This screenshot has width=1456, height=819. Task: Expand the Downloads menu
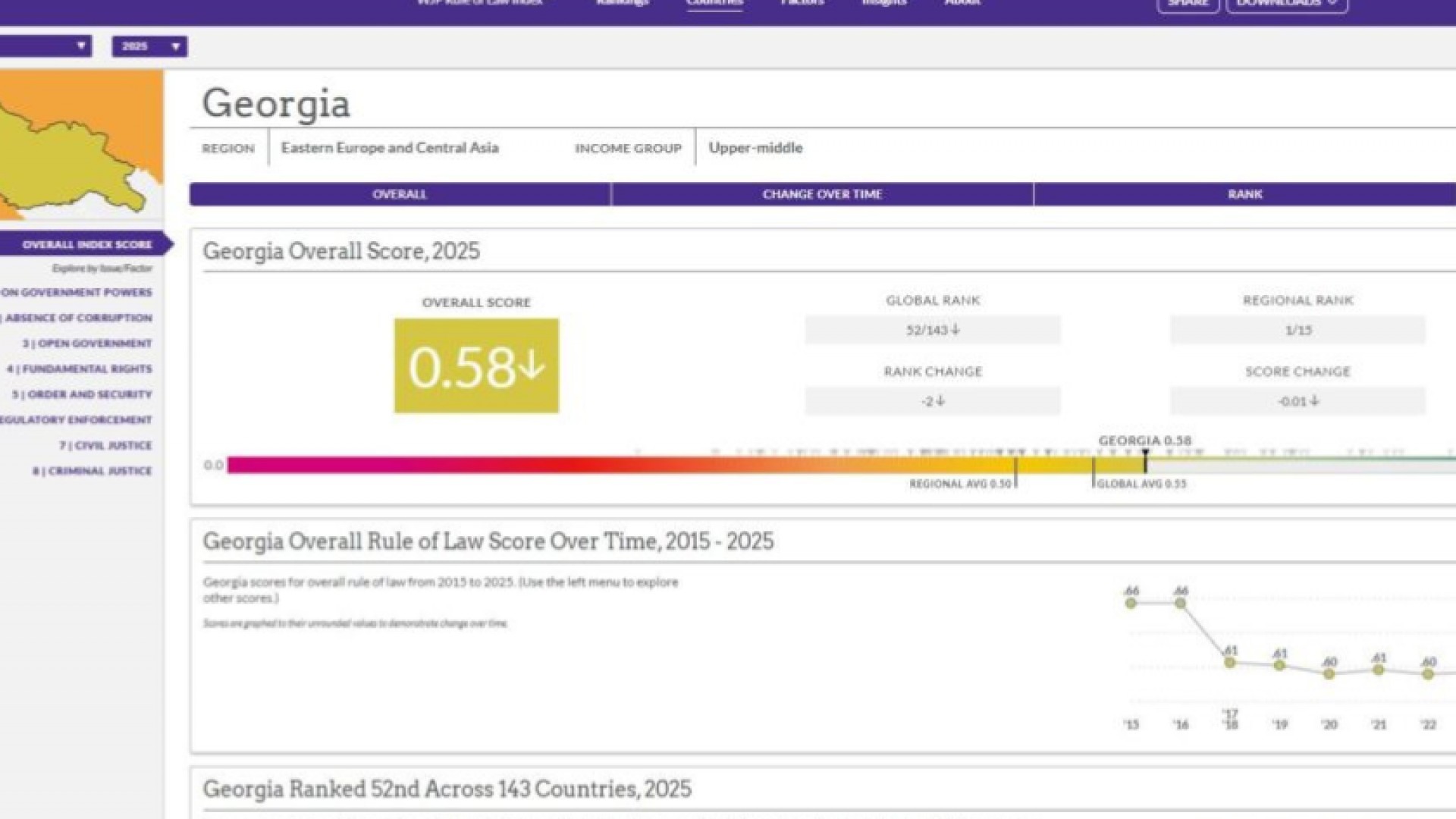(1286, 4)
